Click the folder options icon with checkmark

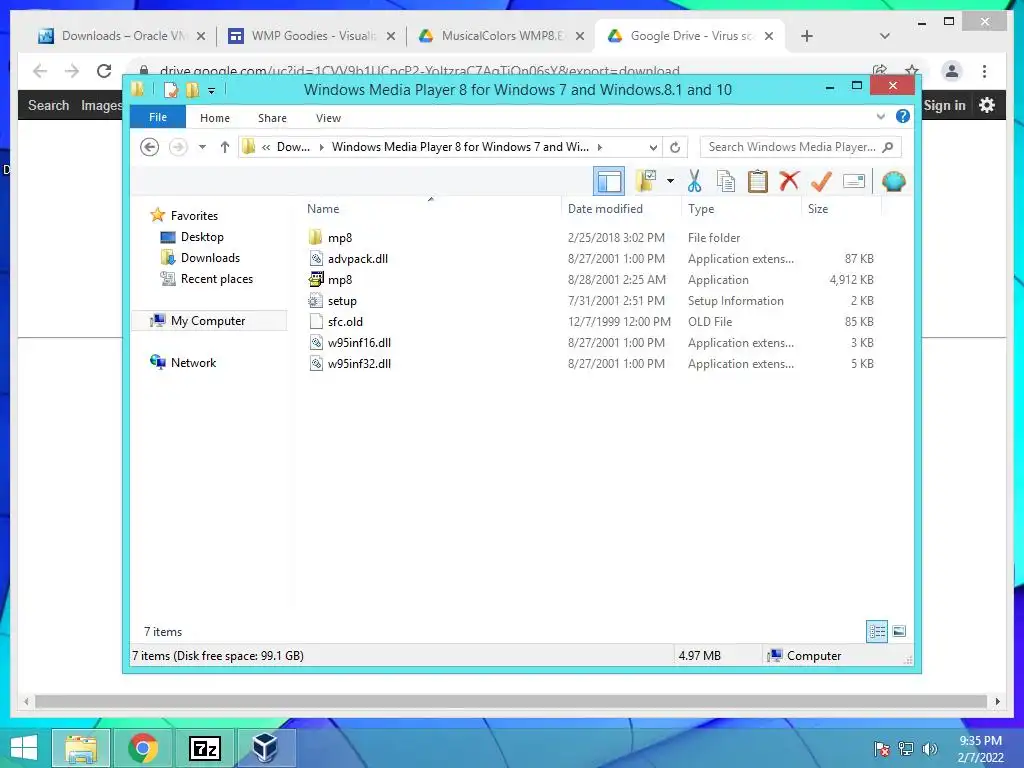(x=646, y=181)
